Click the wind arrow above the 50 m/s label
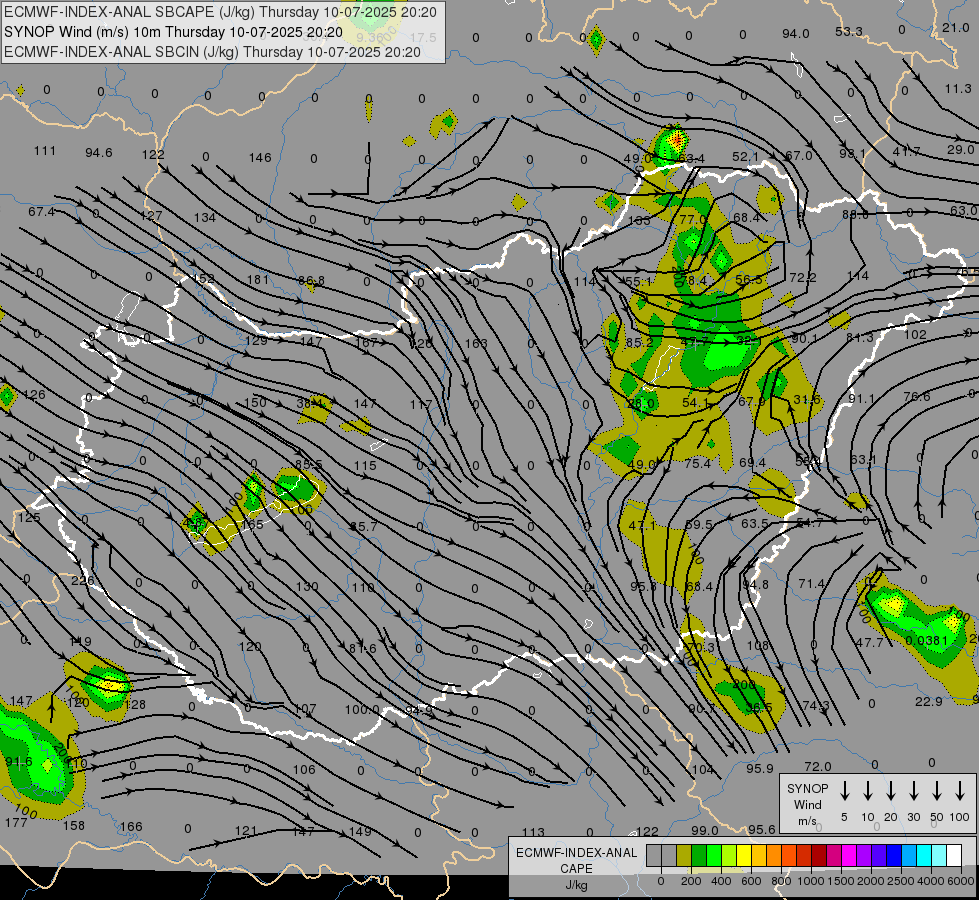The image size is (979, 900). coord(937,791)
